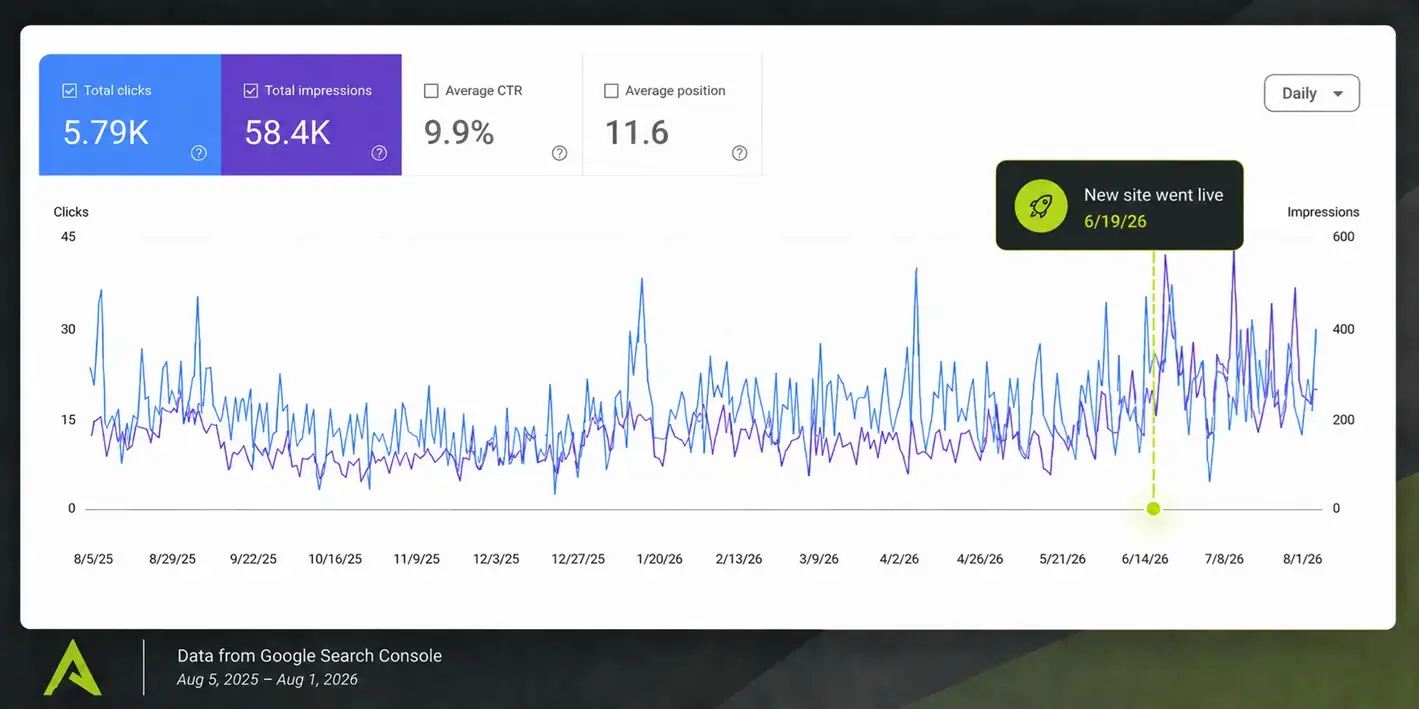The image size is (1419, 709).
Task: Click the 8/5/25 date axis label
Action: pos(93,559)
